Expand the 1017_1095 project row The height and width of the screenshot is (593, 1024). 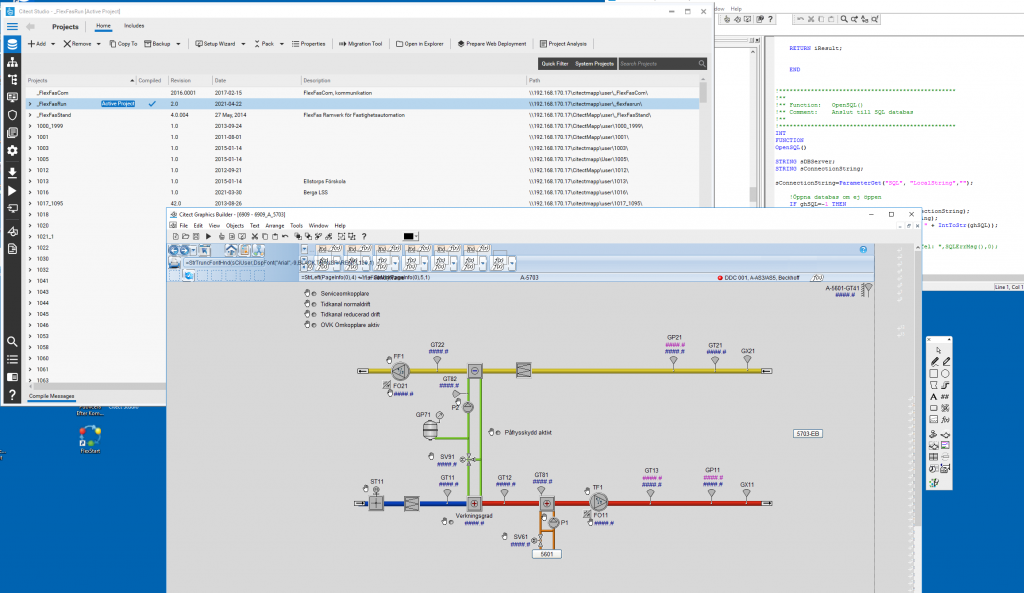coord(30,203)
